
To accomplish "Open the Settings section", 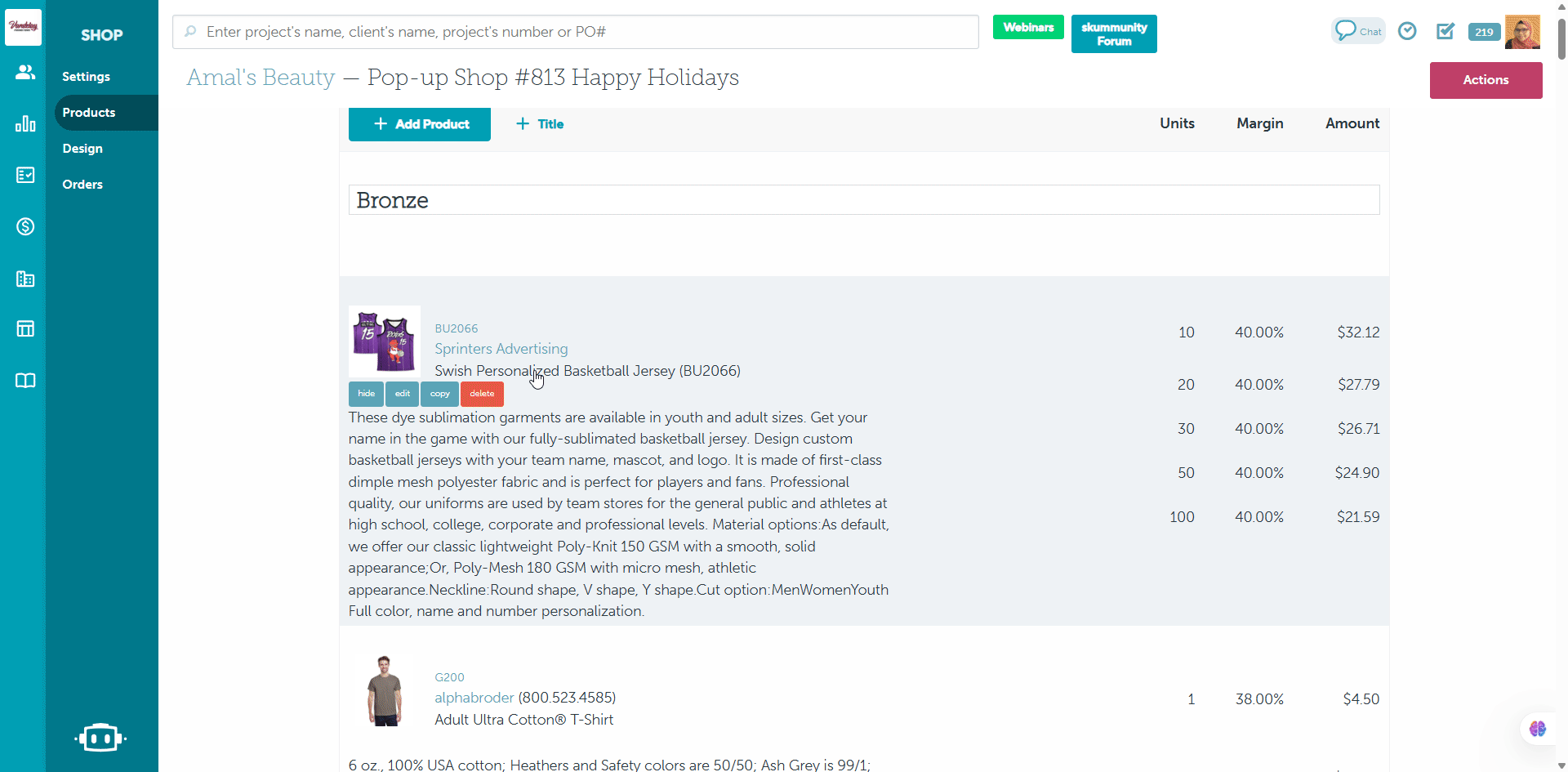I will coord(86,77).
